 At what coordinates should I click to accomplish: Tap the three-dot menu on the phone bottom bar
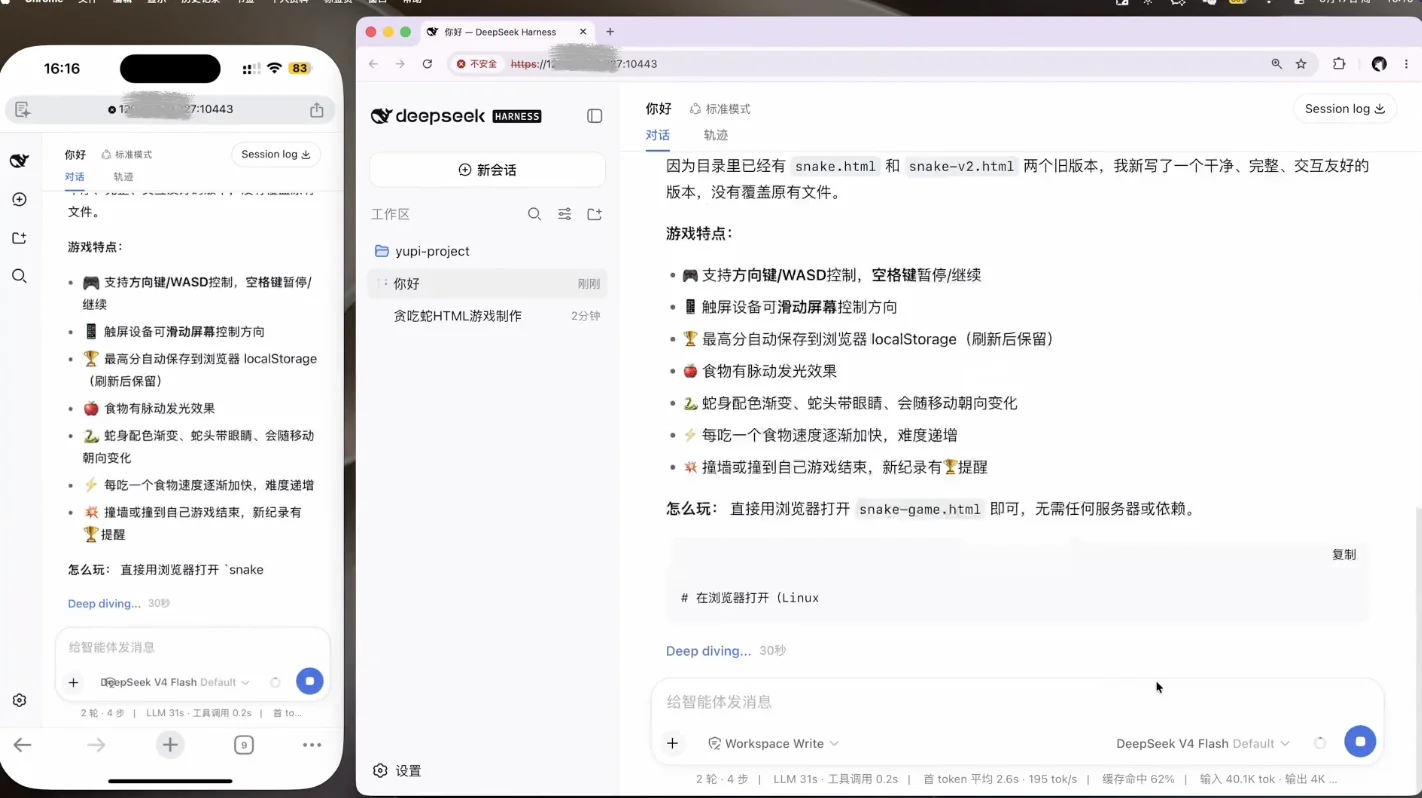point(312,745)
